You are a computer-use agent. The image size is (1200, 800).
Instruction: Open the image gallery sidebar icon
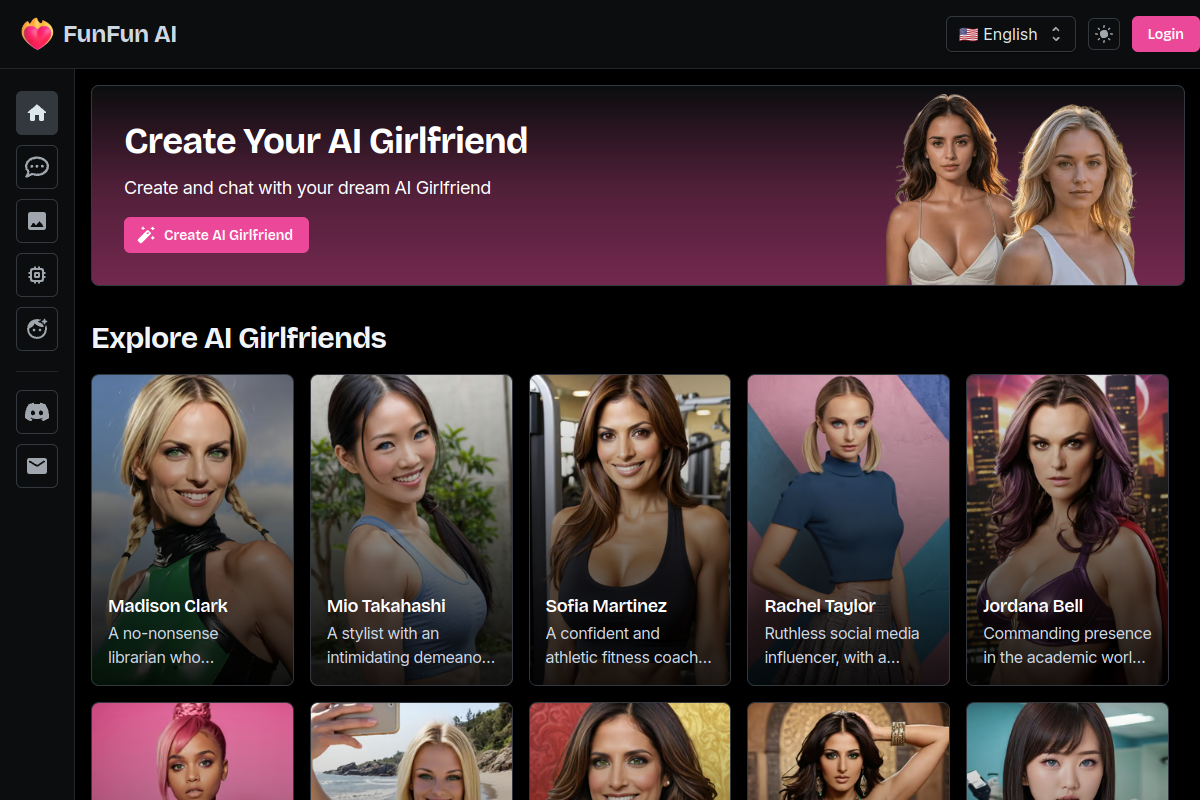37,221
